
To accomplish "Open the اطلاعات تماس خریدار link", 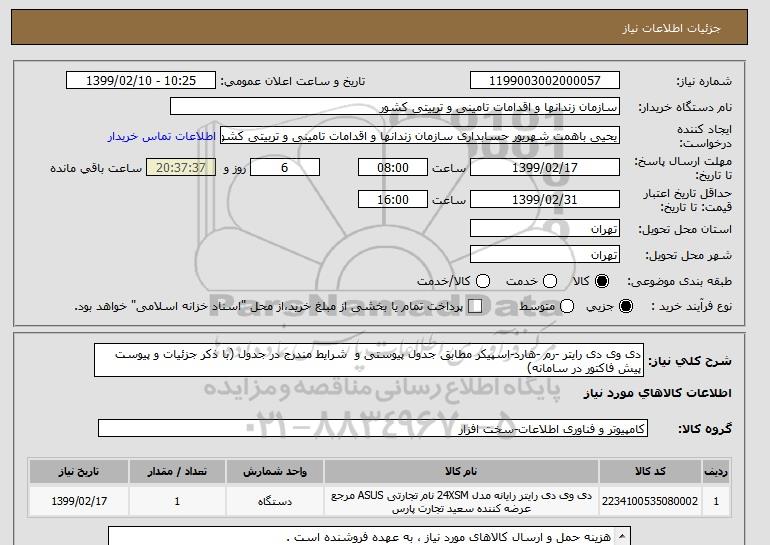I will [162, 136].
